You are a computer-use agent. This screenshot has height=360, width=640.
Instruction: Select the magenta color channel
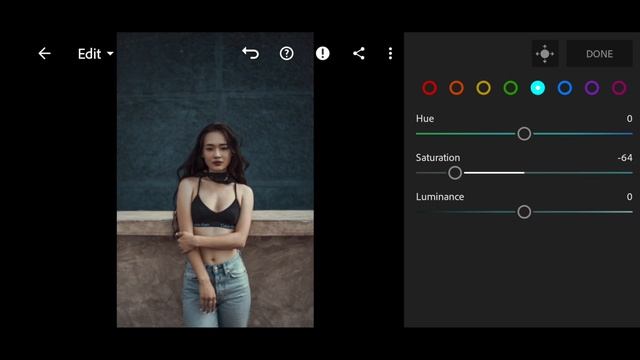(x=619, y=88)
